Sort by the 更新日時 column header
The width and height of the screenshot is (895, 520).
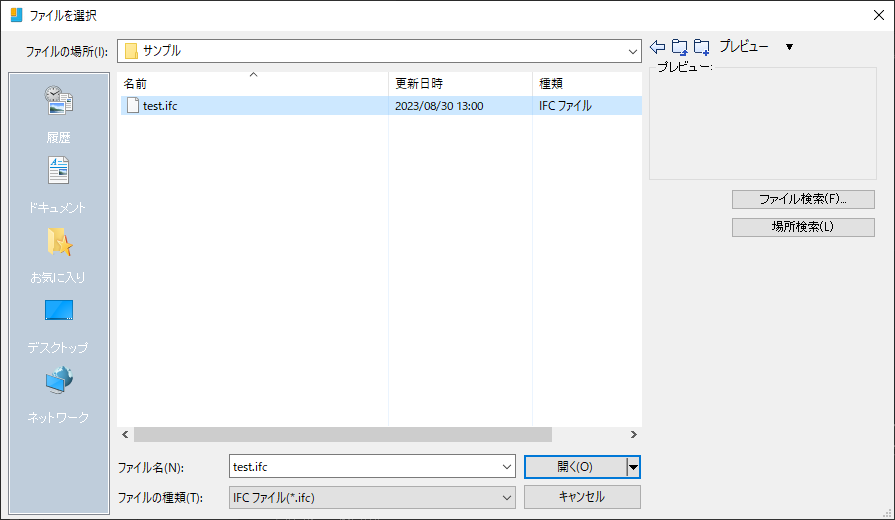pos(460,84)
